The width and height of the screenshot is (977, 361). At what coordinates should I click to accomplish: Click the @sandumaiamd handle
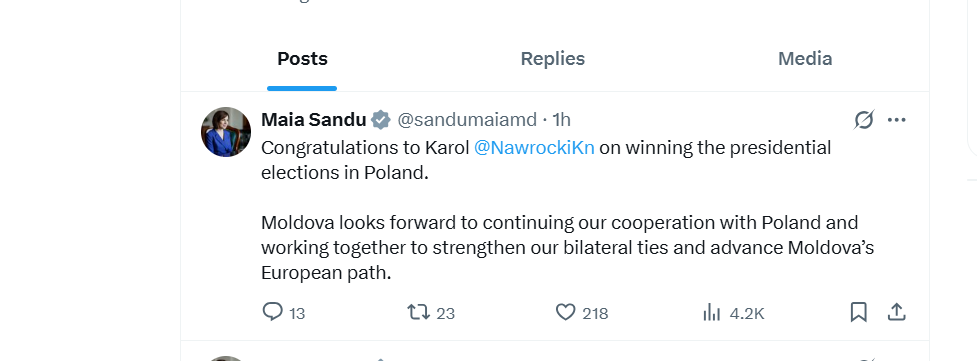(467, 119)
